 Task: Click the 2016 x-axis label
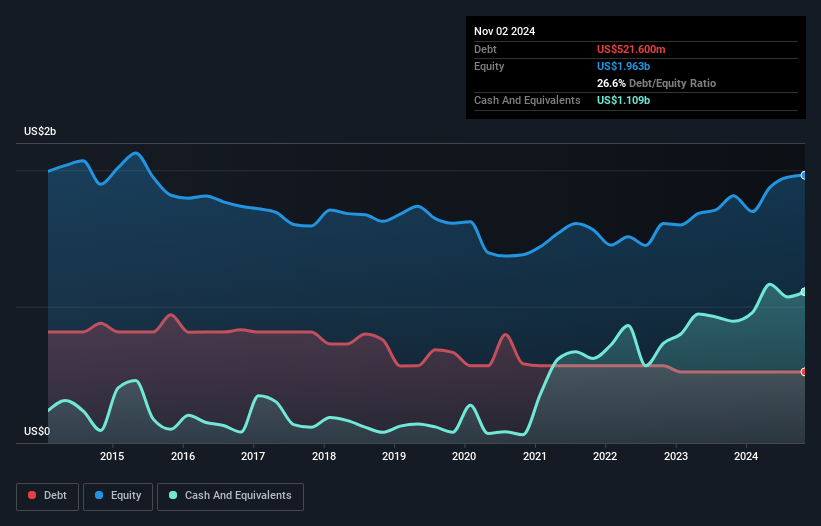(183, 456)
